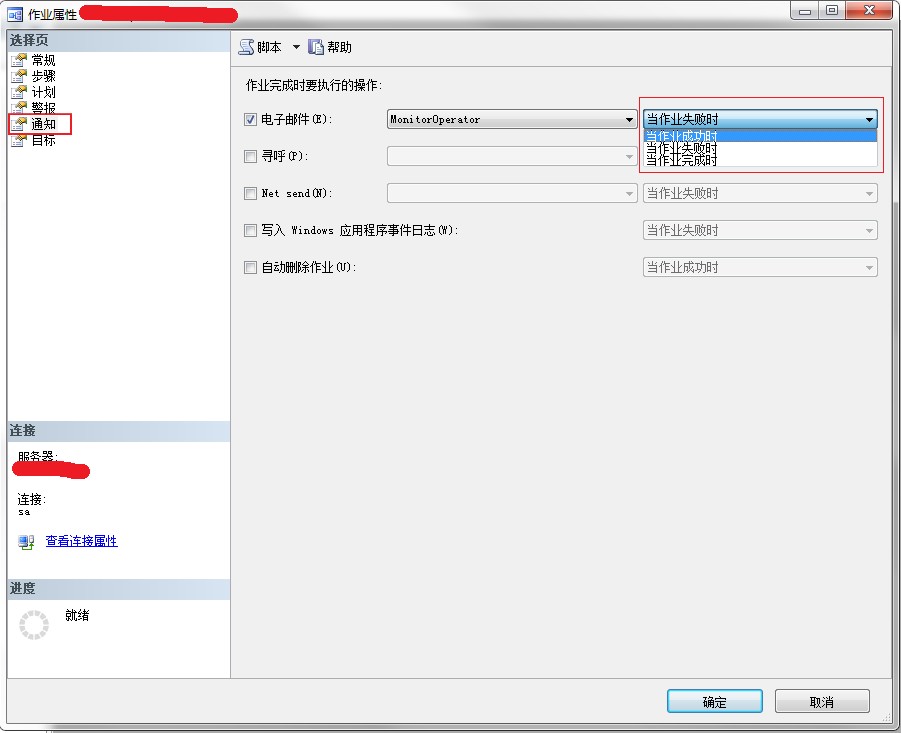Click the 脚本 script toolbar icon

click(247, 47)
